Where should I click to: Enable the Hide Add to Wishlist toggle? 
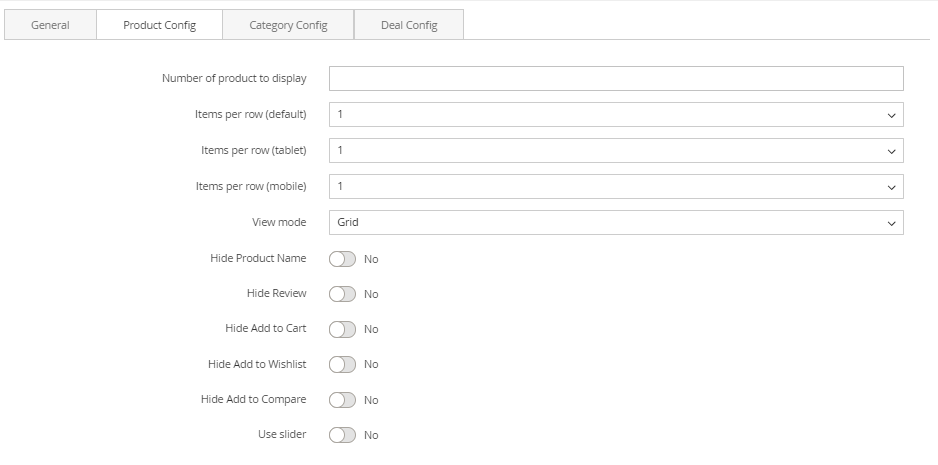click(342, 364)
